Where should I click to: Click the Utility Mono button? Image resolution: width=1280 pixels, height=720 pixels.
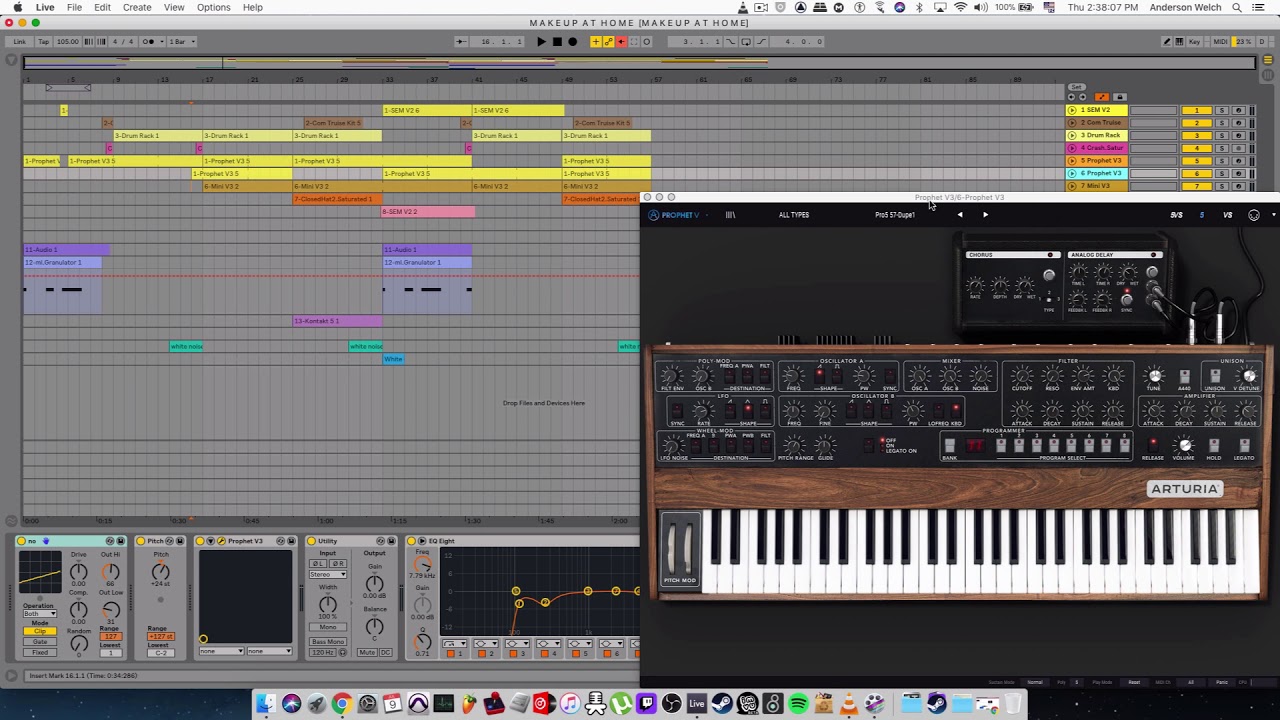coord(328,627)
